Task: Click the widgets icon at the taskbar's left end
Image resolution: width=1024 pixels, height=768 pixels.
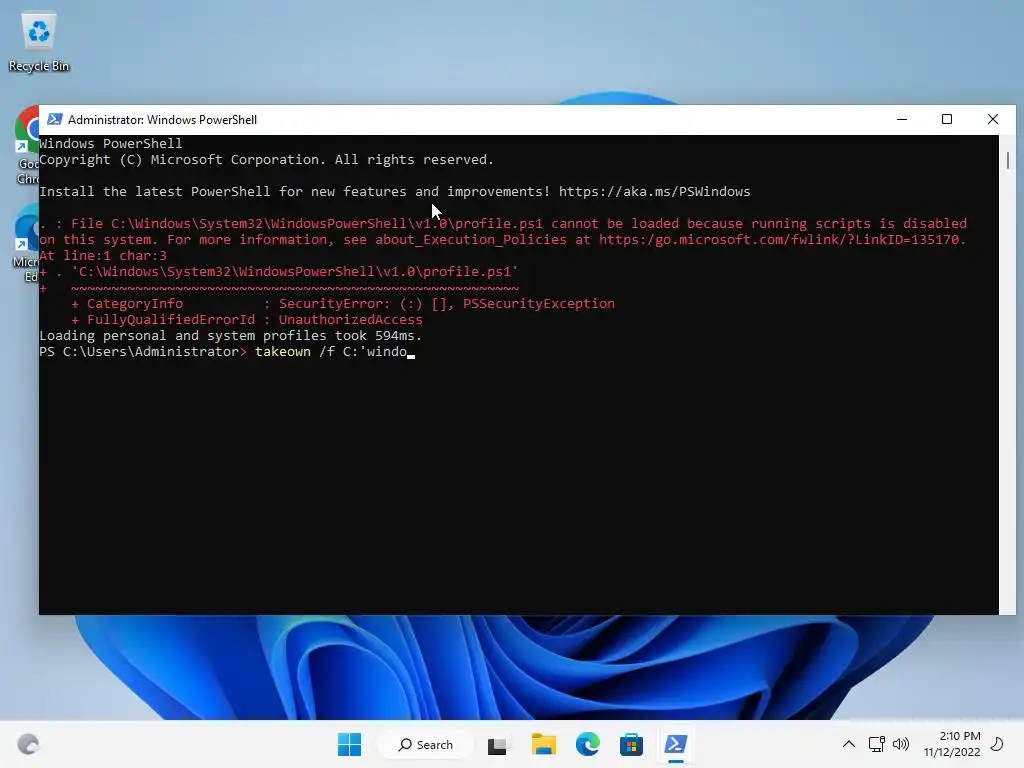Action: 28,744
